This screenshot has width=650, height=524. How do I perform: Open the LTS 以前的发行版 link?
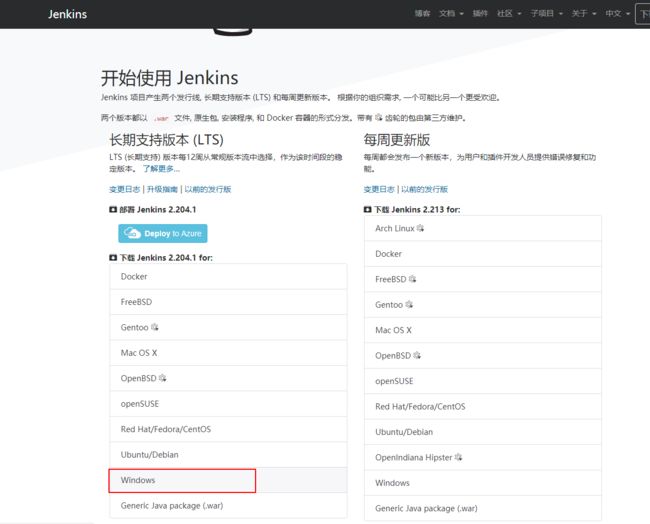click(x=208, y=189)
